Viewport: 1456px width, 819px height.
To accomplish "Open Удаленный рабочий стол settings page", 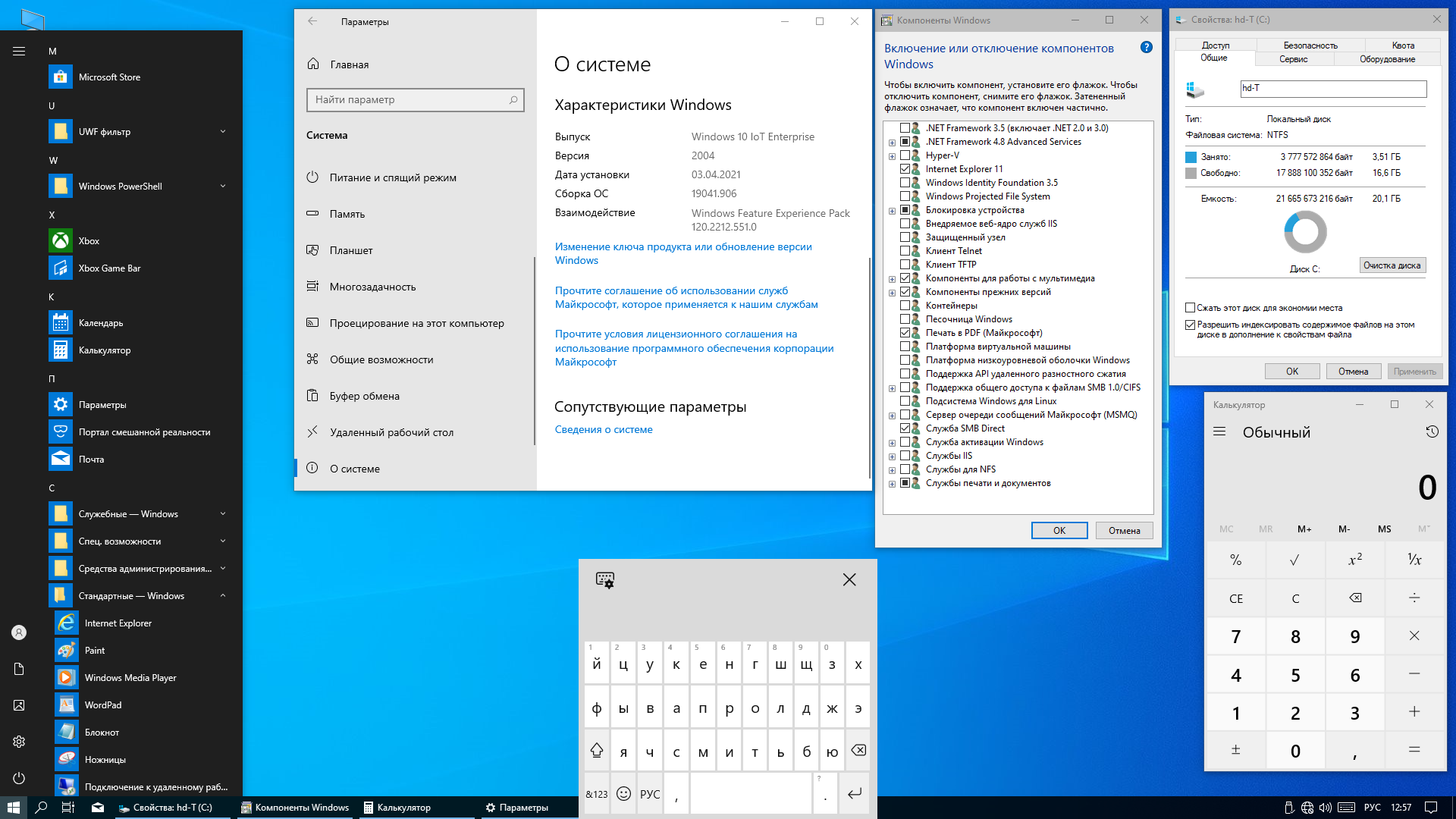I will (415, 432).
